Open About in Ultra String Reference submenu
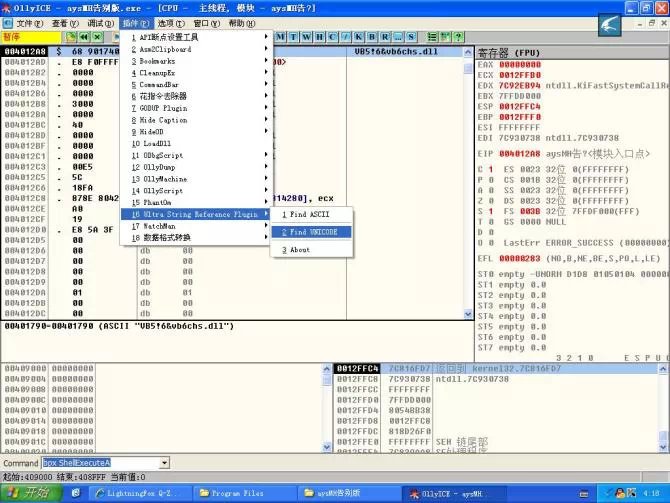 point(300,250)
